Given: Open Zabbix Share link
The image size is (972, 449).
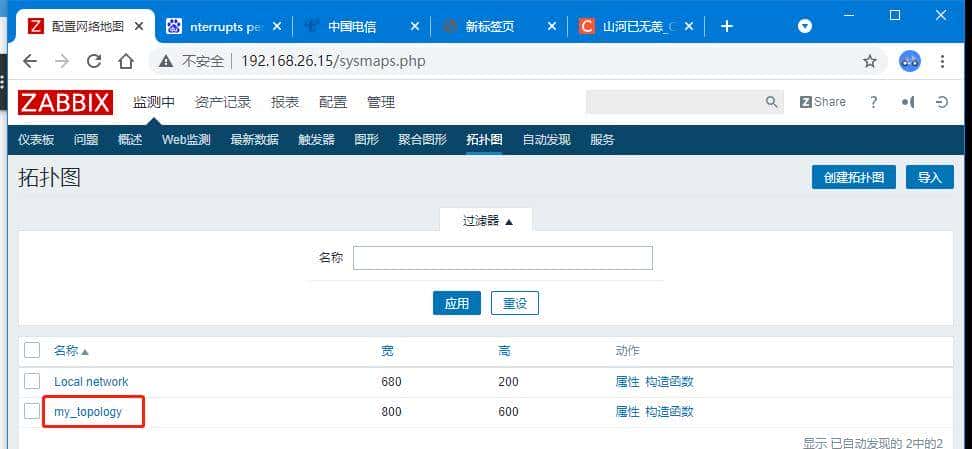Looking at the screenshot, I should [822, 102].
